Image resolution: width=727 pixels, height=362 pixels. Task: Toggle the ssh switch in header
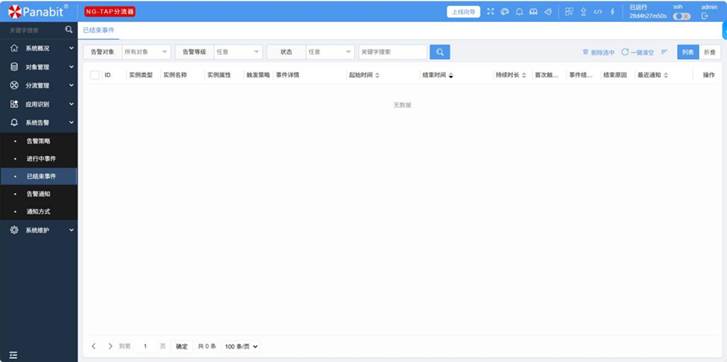[682, 16]
